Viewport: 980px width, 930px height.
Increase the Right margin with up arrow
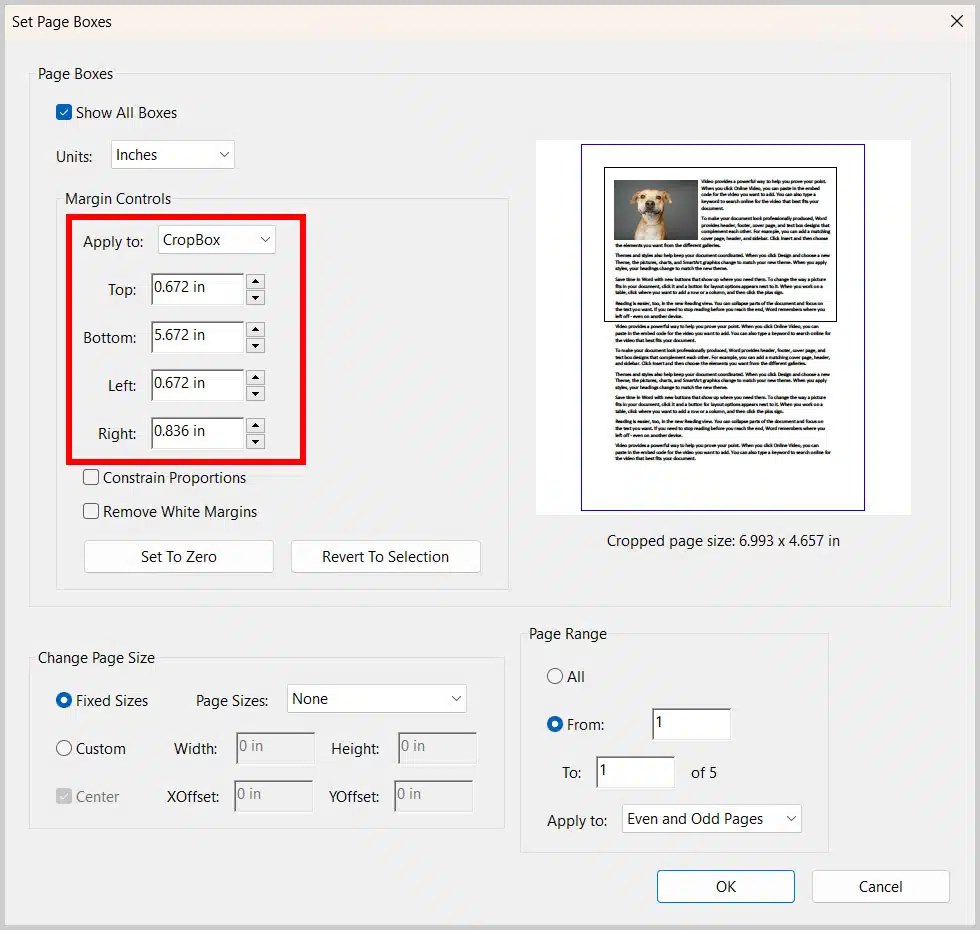pyautogui.click(x=255, y=426)
